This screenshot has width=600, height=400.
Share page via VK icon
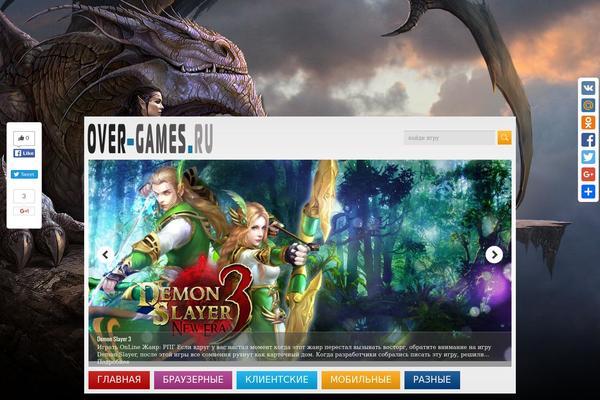pyautogui.click(x=589, y=88)
